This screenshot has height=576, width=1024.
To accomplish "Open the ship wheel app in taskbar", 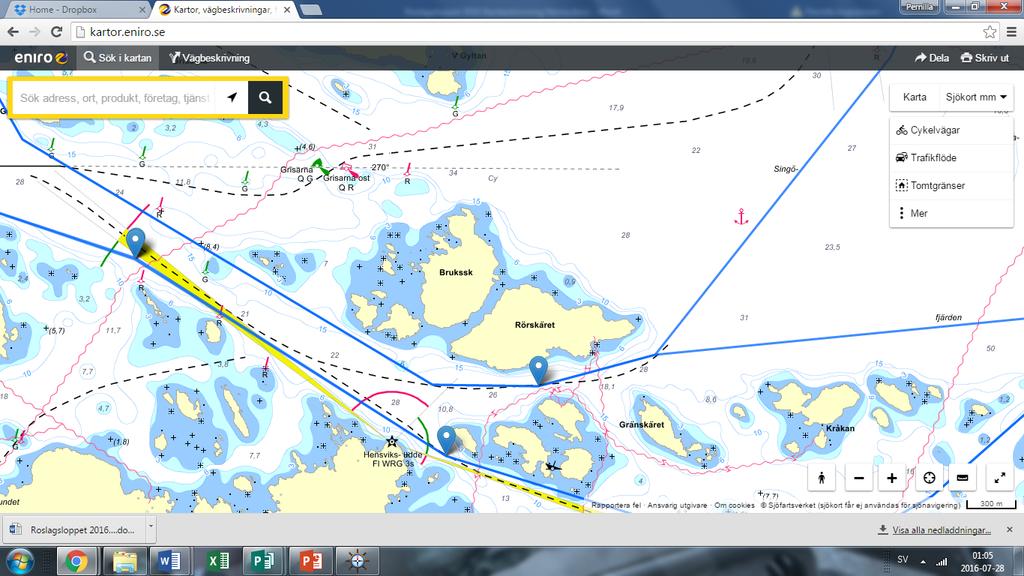I will pyautogui.click(x=357, y=562).
